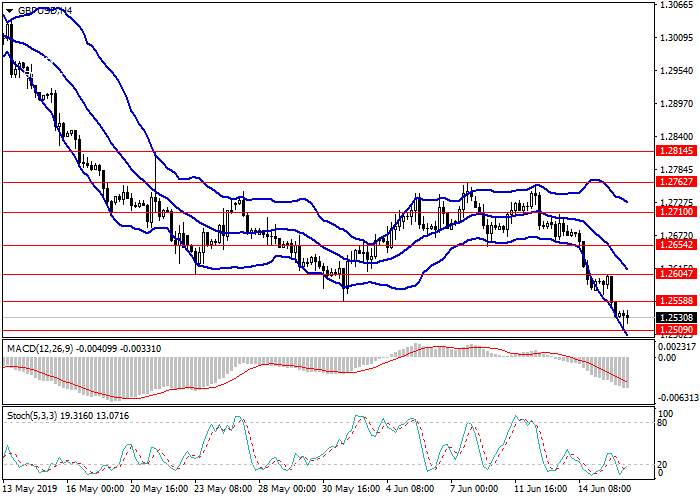Screen dimensions: 700x500
Task: Select the 1.27627 resistance level tag
Action: click(x=677, y=183)
